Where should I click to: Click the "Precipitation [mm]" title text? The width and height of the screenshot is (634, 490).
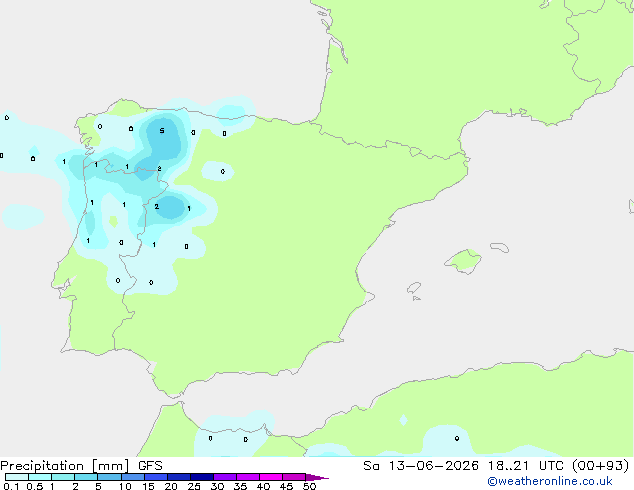tap(64, 466)
